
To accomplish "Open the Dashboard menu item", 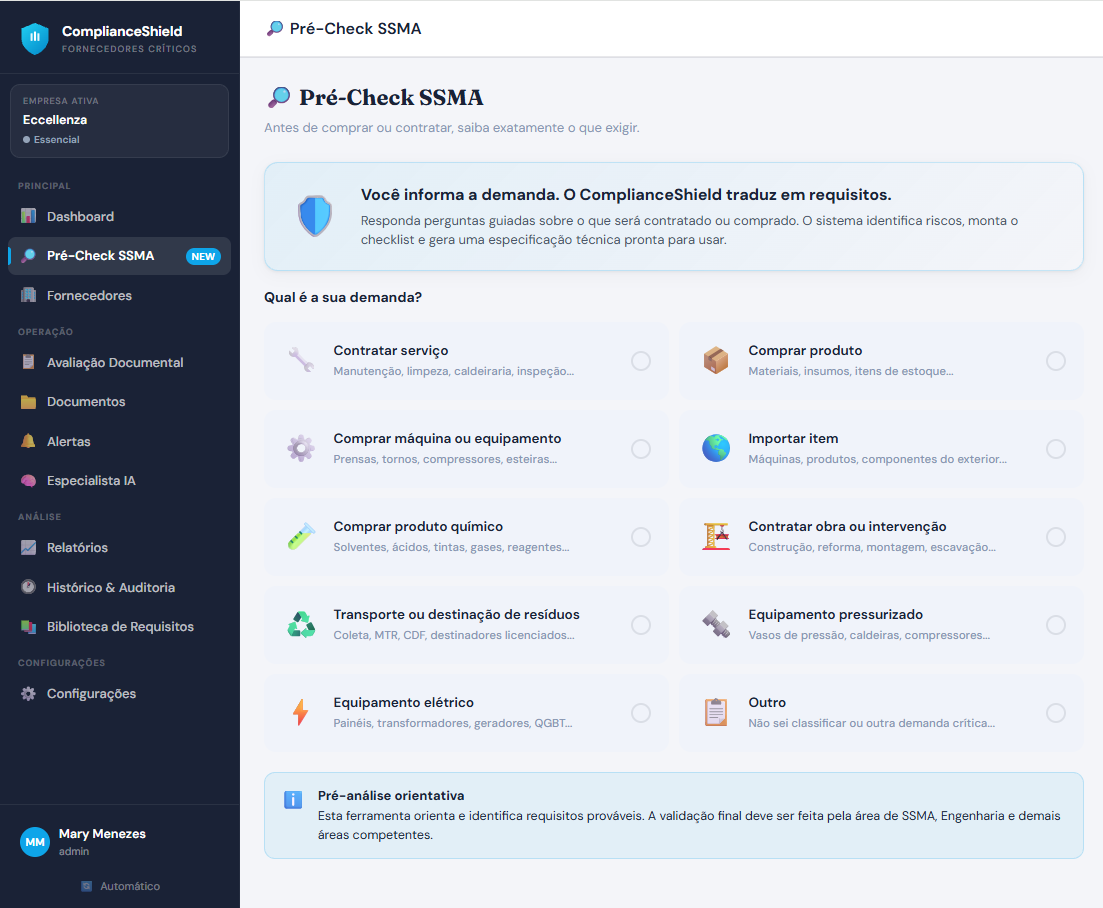I will click(120, 216).
